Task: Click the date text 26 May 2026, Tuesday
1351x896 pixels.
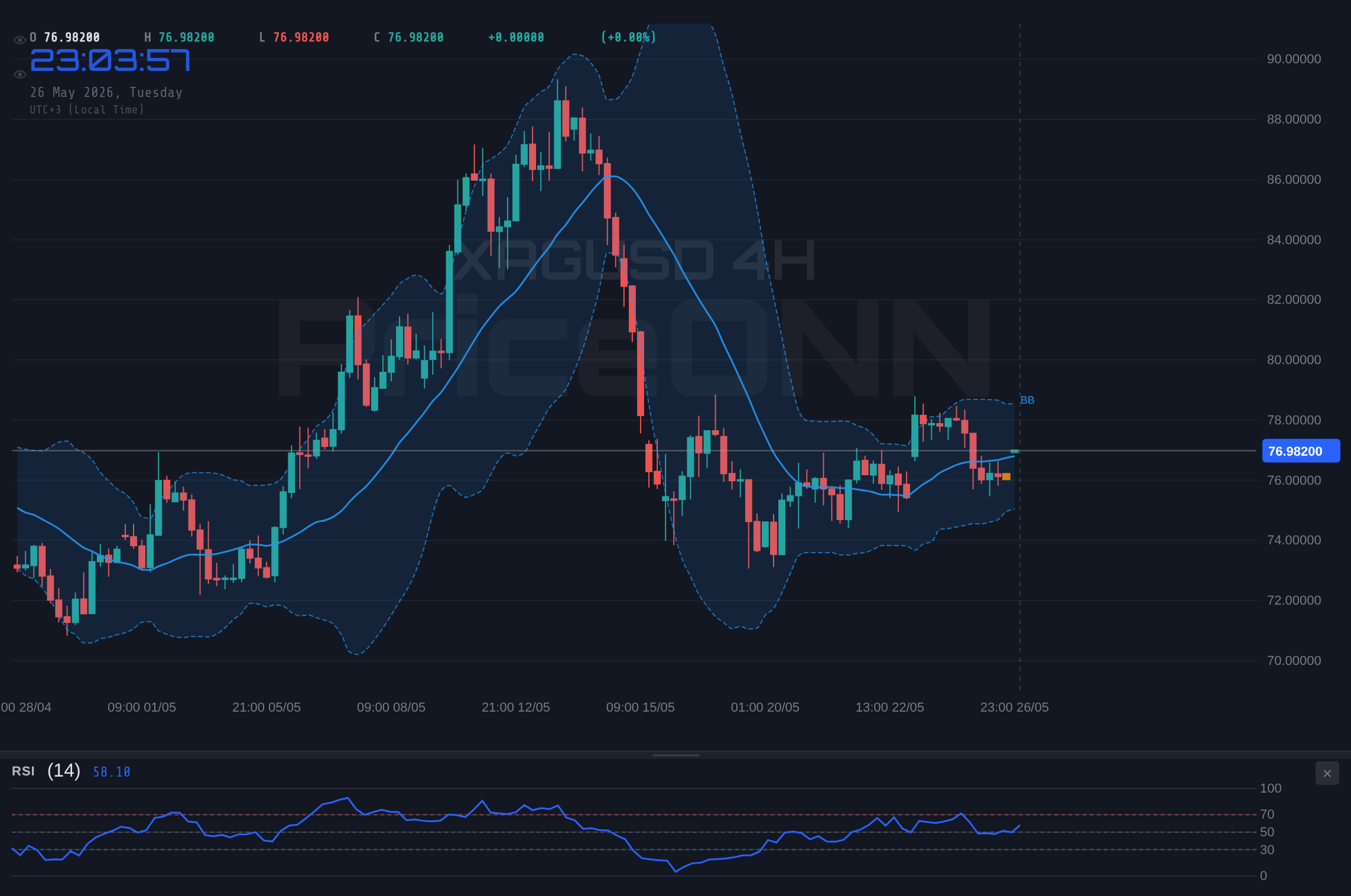Action: 106,92
